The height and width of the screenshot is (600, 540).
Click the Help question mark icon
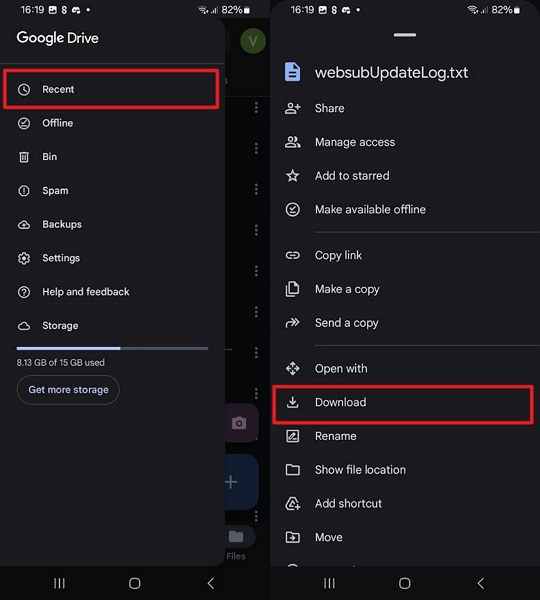pos(24,292)
